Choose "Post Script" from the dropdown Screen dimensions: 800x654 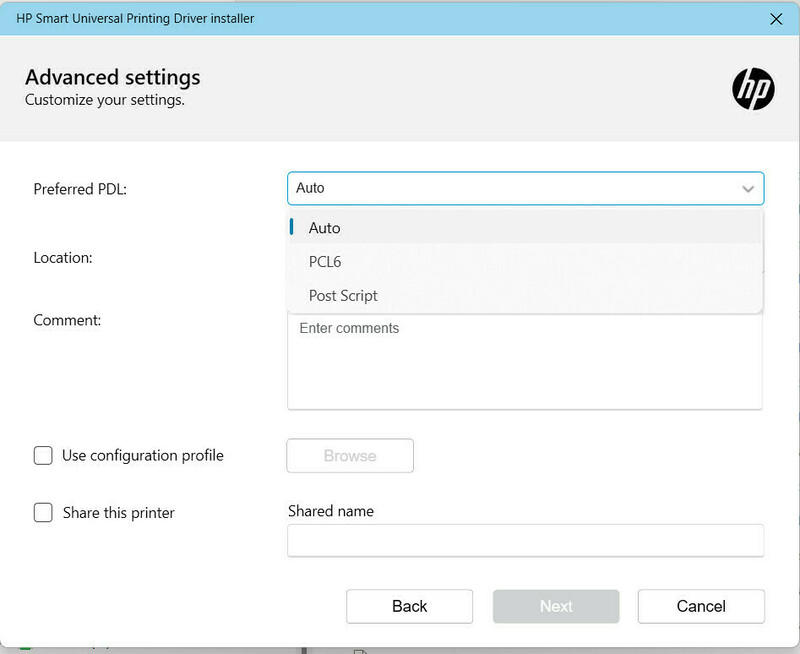point(343,295)
